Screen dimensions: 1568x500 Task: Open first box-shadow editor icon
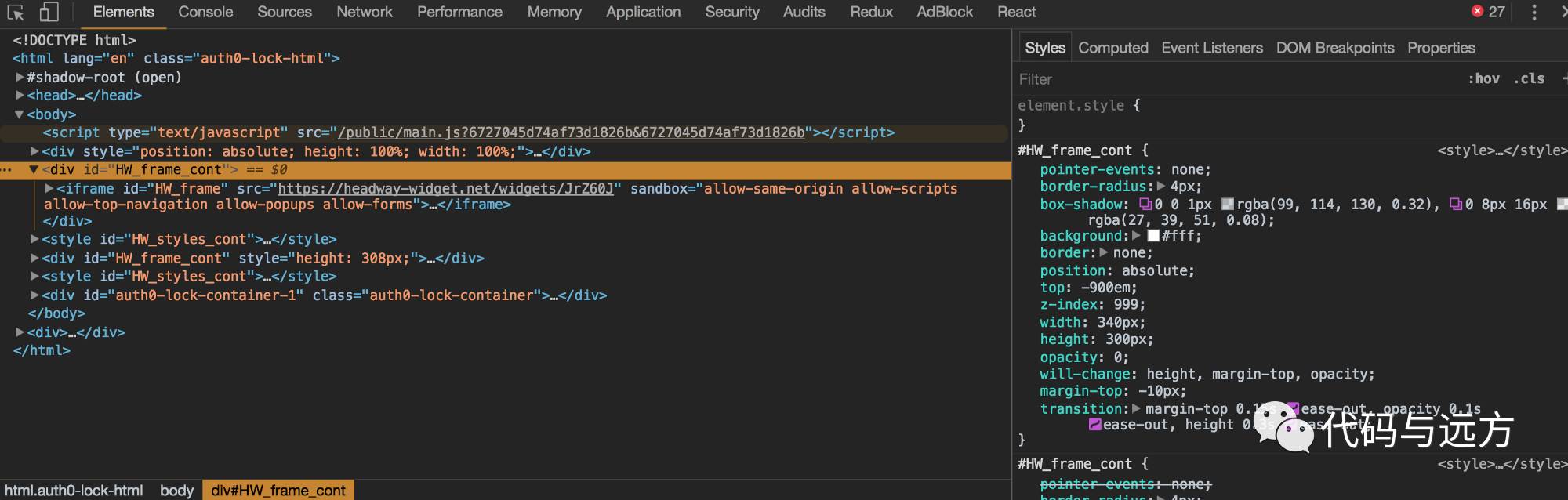(x=1145, y=205)
